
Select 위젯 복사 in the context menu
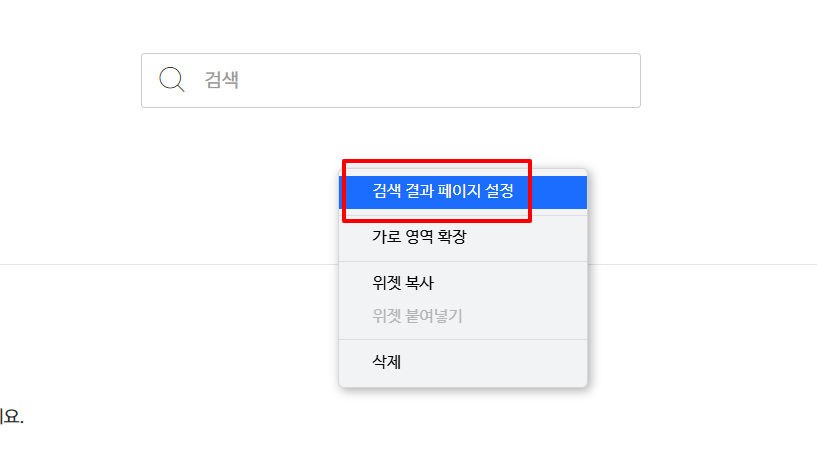[x=402, y=284]
